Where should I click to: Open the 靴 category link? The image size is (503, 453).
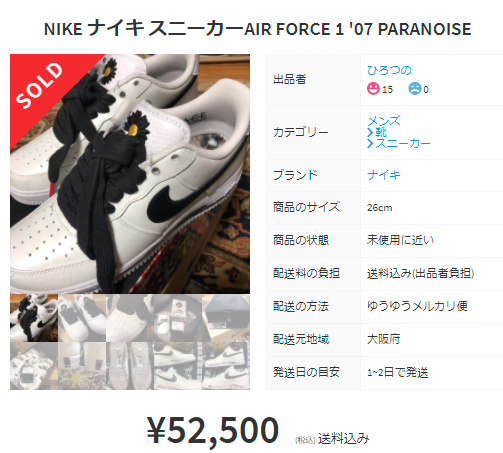381,132
